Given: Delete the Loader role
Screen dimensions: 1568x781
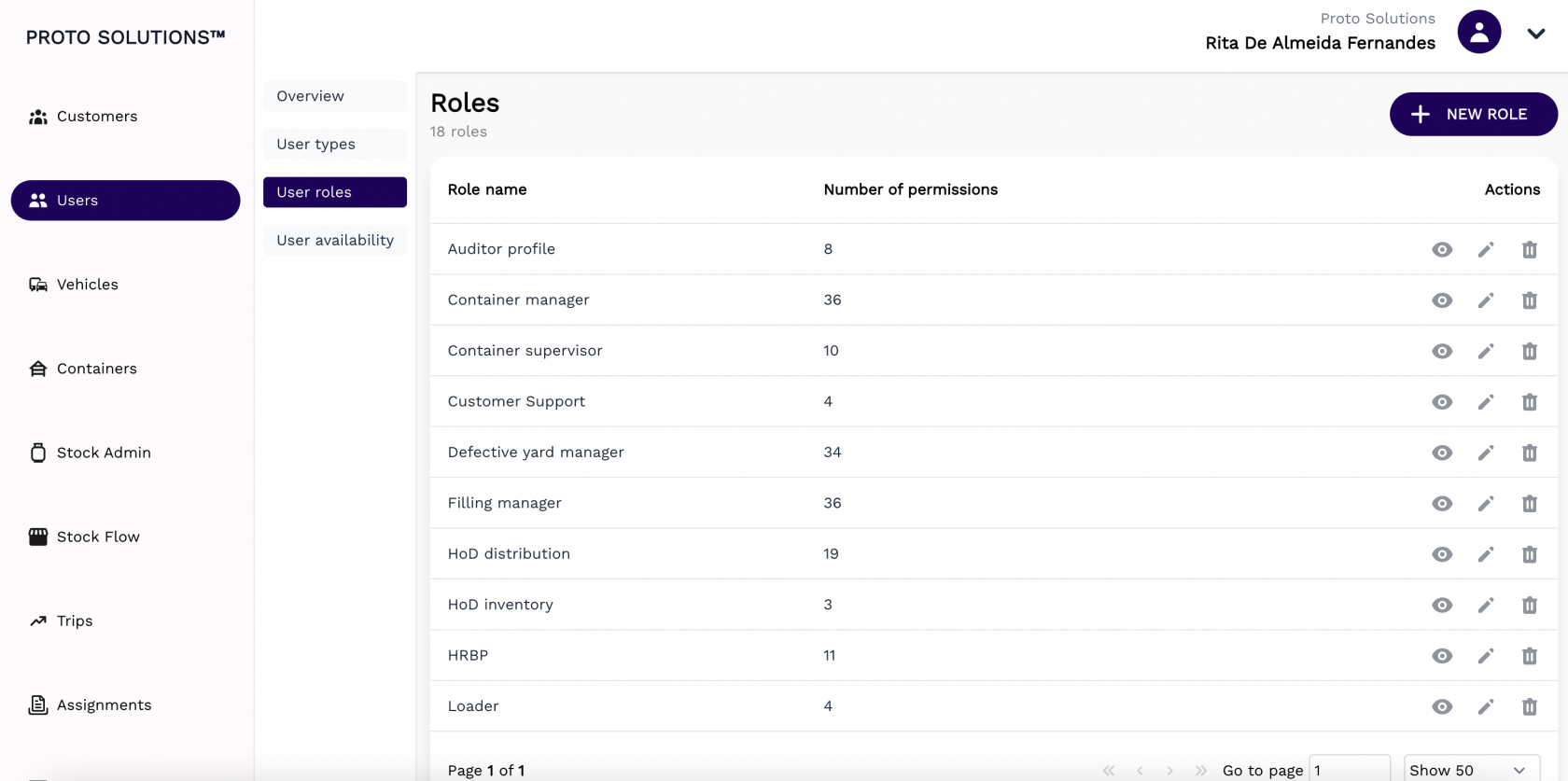Looking at the screenshot, I should pos(1530,707).
